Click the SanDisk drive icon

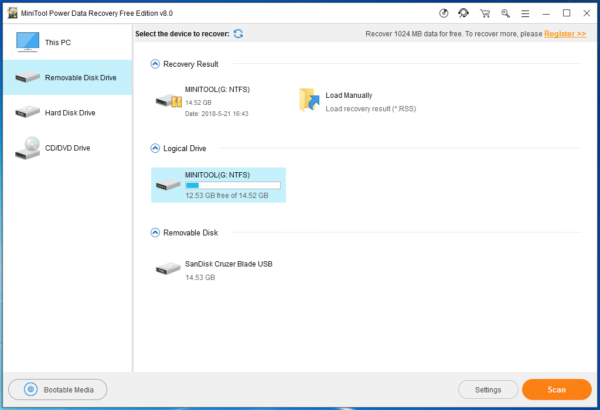point(168,268)
